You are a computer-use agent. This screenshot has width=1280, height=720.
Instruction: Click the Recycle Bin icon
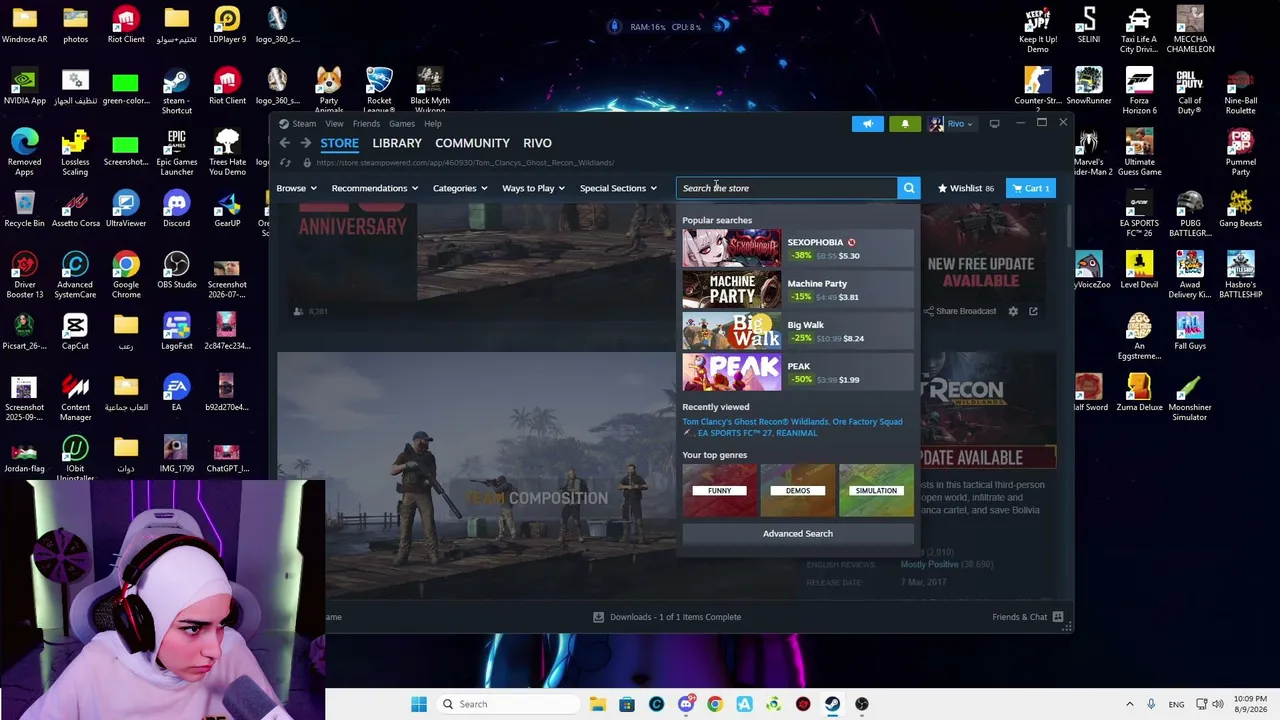(x=24, y=210)
